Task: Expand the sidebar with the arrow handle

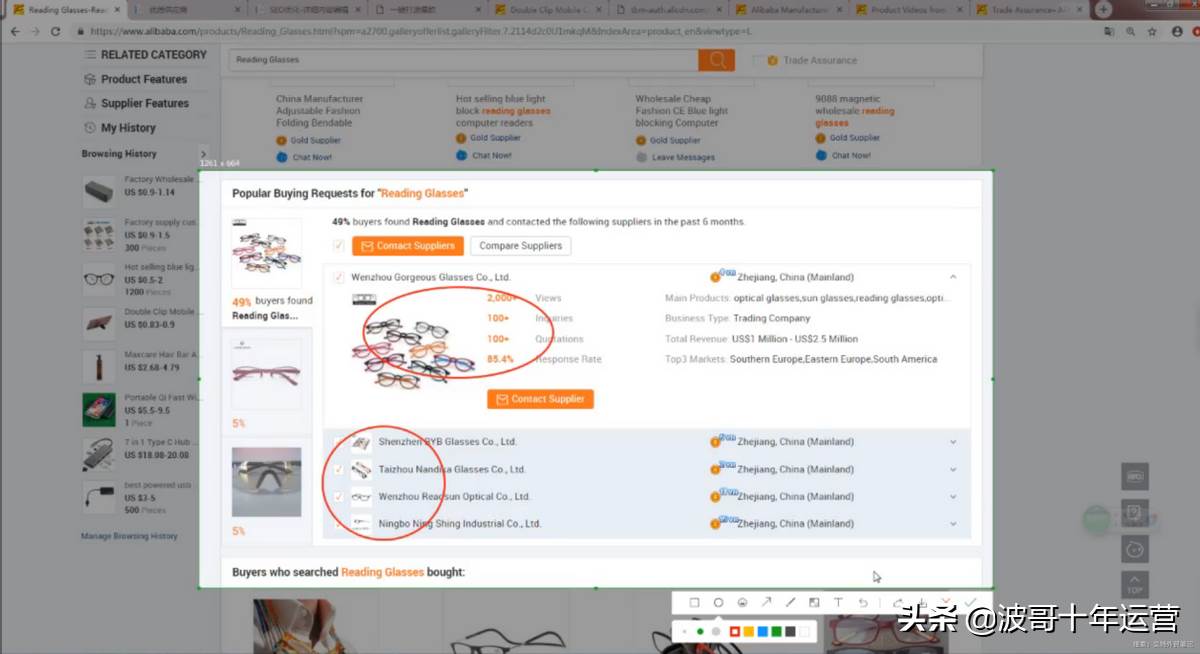Action: 203,154
